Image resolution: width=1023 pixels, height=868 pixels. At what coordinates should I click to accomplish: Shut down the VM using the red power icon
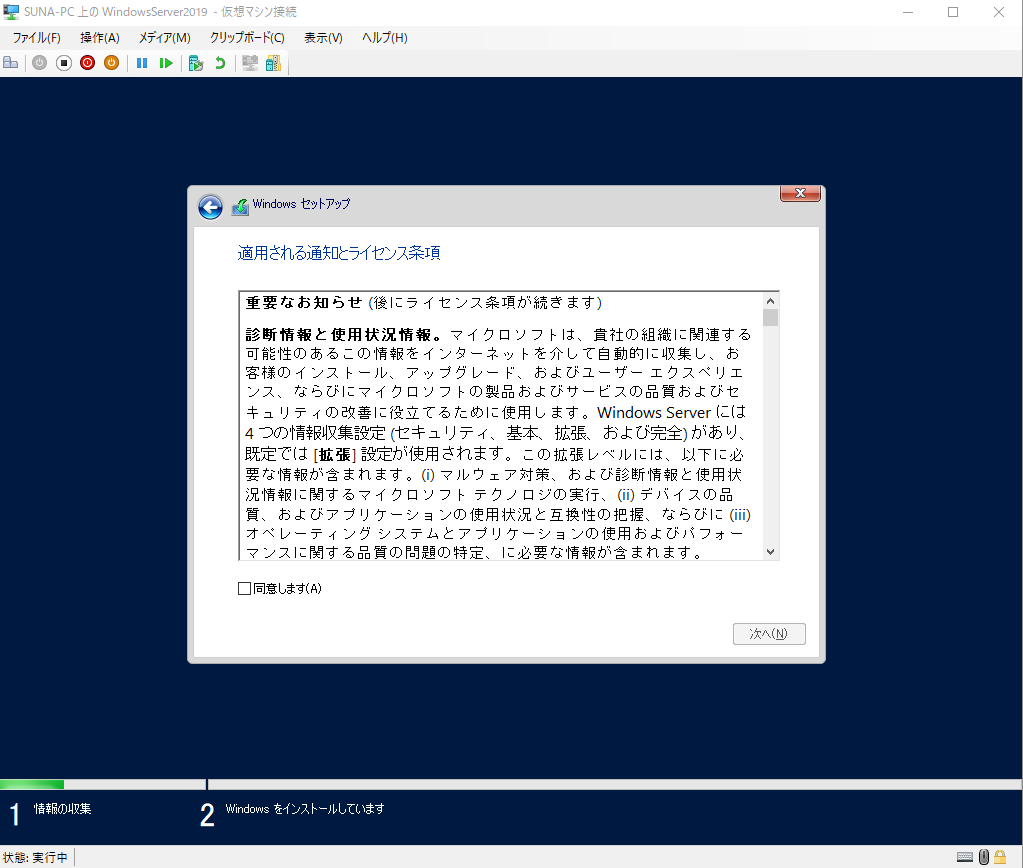coord(87,63)
